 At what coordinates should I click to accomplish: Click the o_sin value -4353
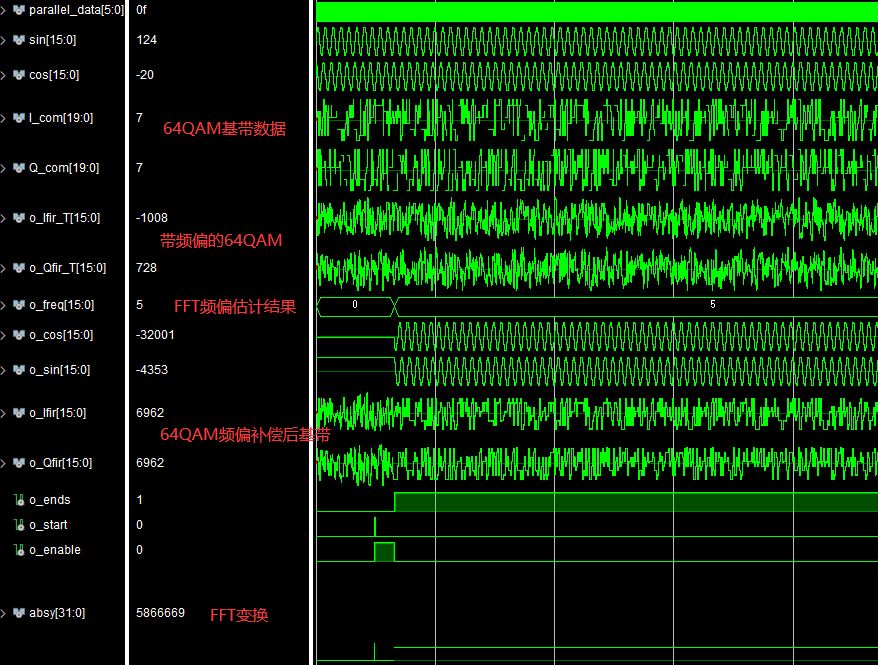tap(151, 370)
